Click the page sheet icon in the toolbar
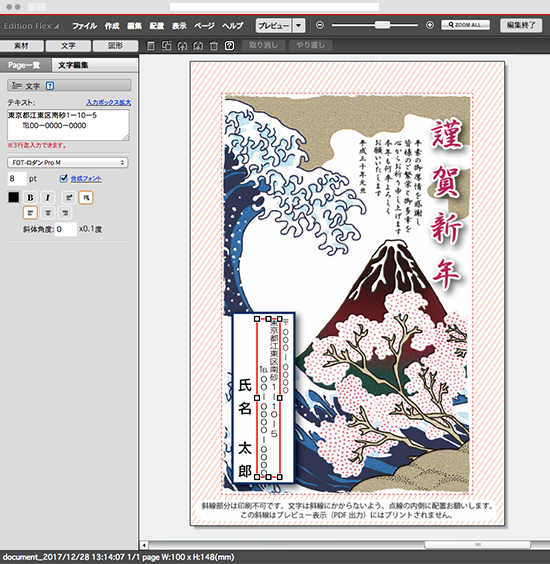The width and height of the screenshot is (550, 564). (x=151, y=46)
